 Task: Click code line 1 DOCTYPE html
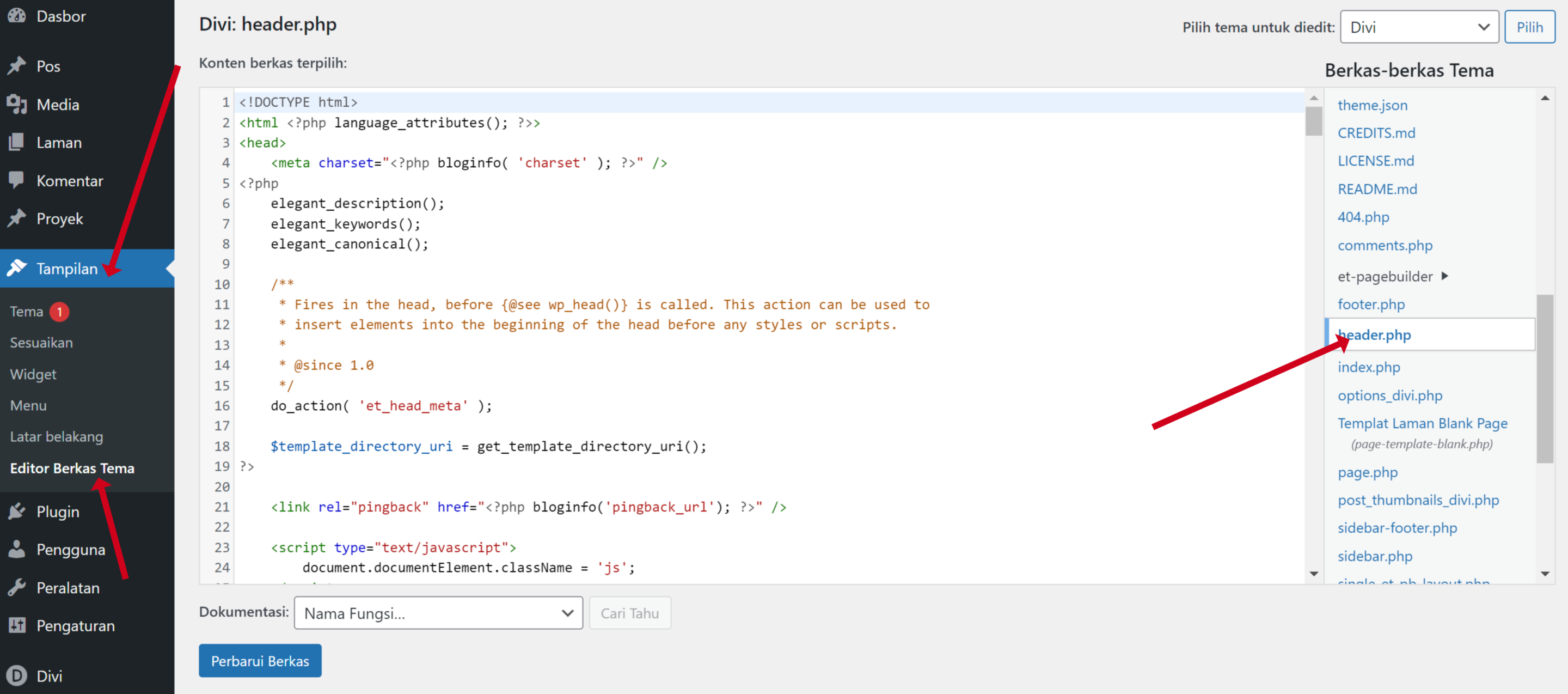[298, 102]
